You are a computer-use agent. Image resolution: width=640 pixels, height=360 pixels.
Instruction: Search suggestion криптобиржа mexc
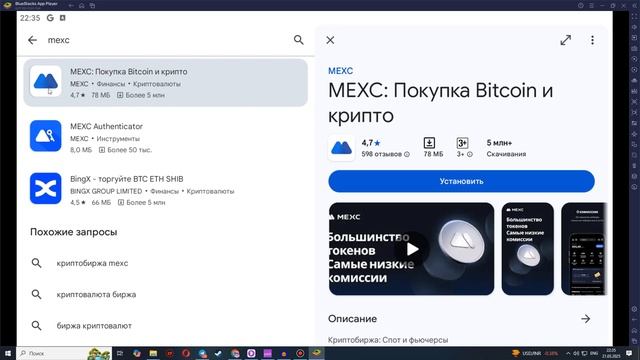[92, 263]
